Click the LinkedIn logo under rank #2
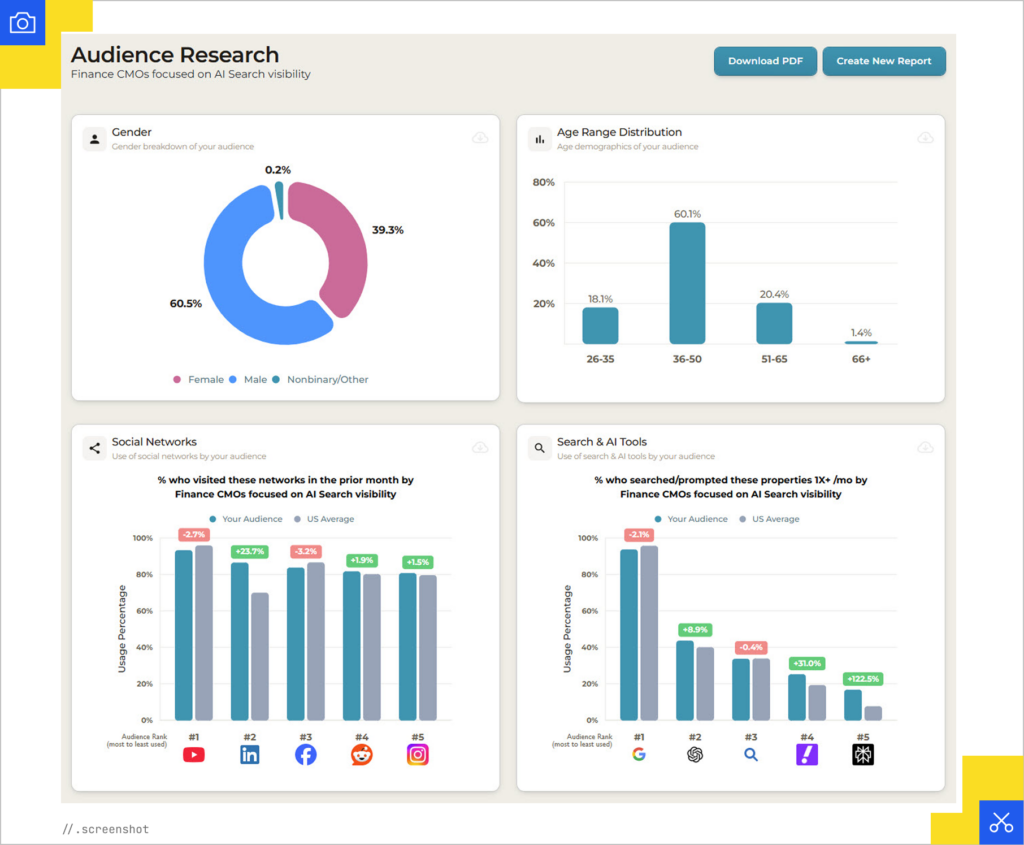The image size is (1024, 845). click(x=249, y=755)
